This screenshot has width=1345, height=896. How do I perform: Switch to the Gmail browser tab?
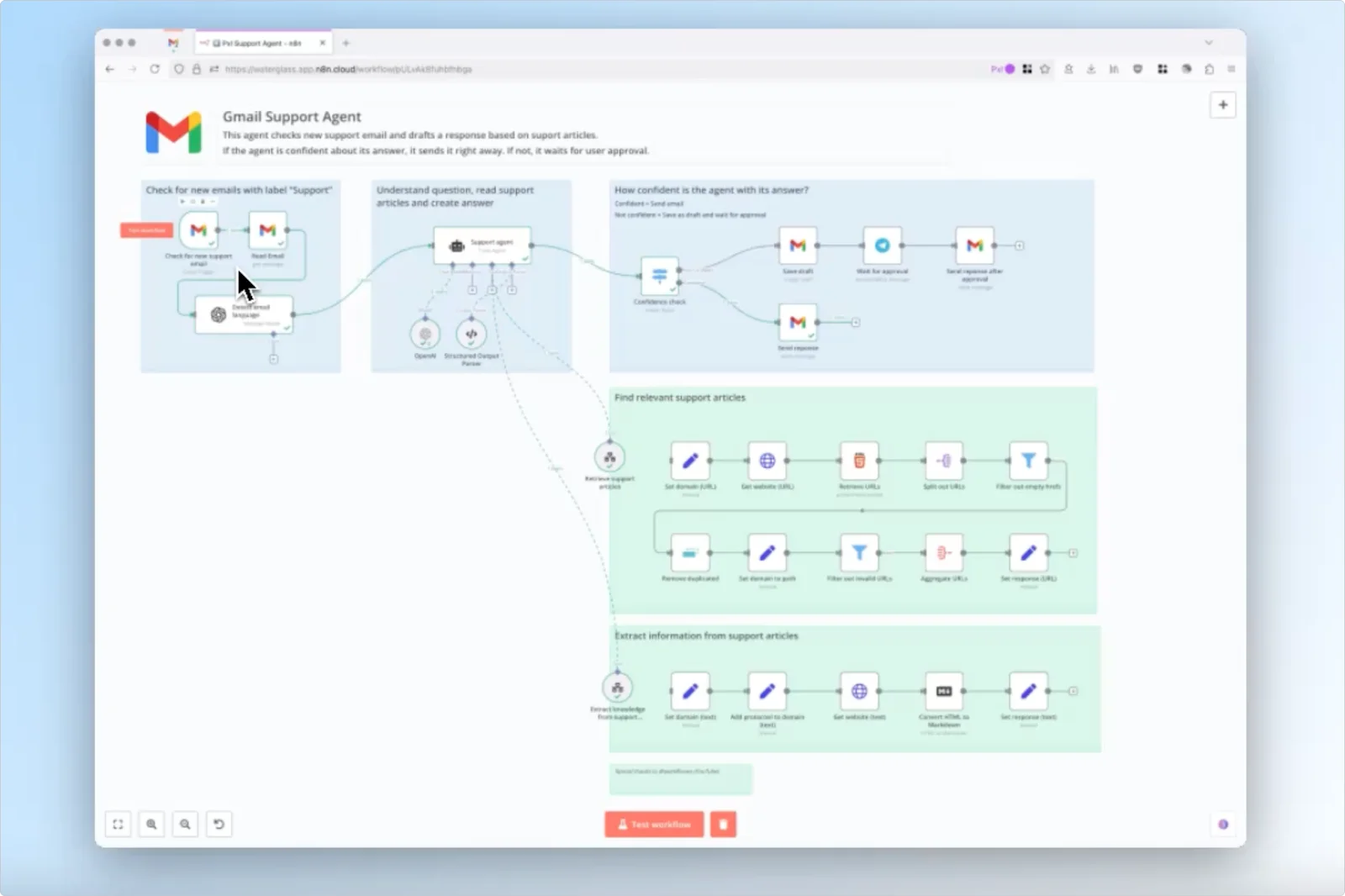173,43
